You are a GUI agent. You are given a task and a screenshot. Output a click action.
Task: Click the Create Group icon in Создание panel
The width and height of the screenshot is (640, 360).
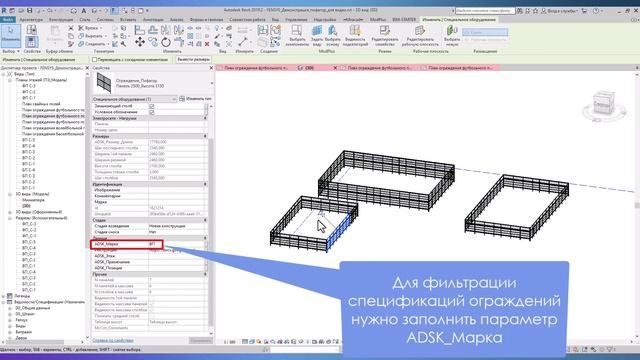[276, 30]
